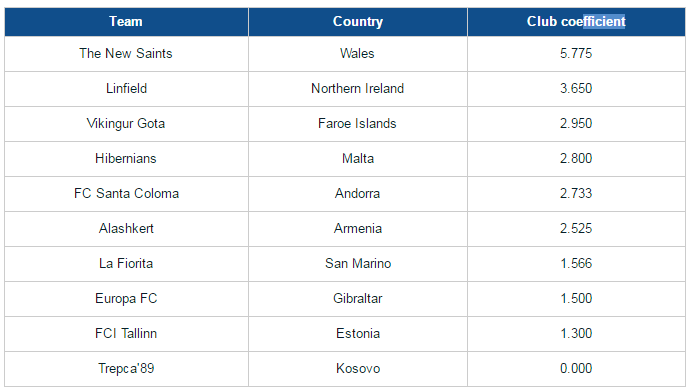Click the Wales country cell
The height and width of the screenshot is (392, 693).
(358, 53)
